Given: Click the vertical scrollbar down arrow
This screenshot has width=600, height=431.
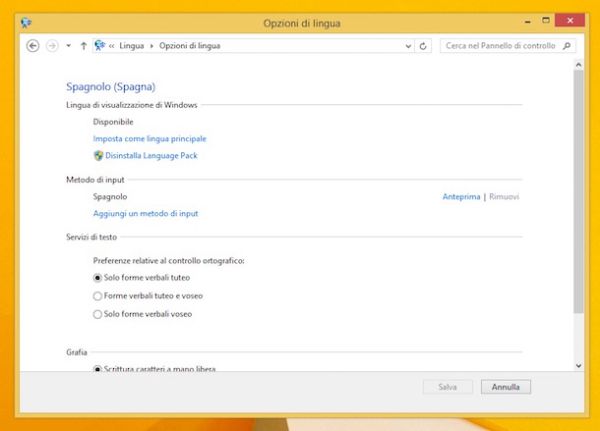Looking at the screenshot, I should coord(577,365).
